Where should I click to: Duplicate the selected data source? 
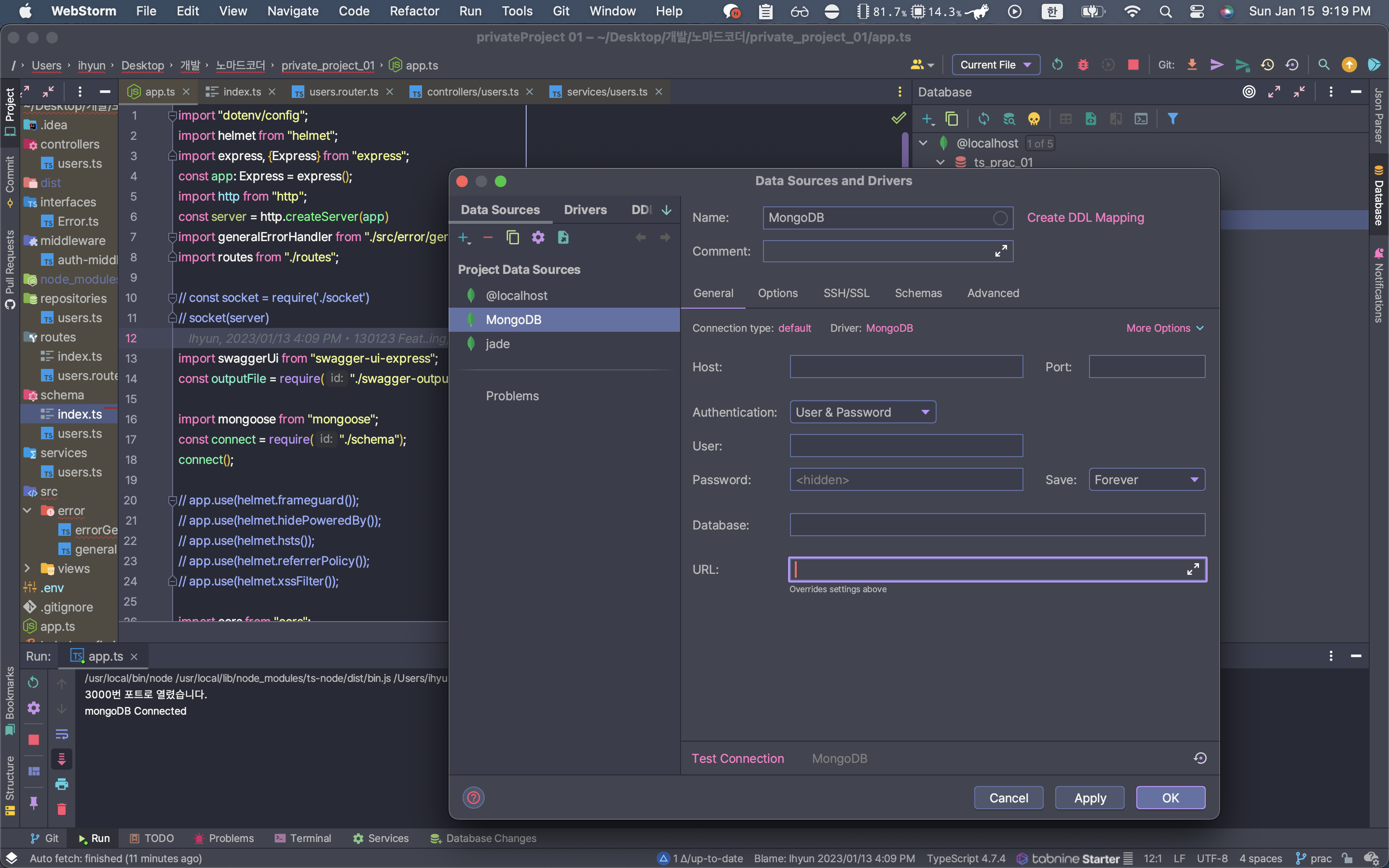pos(513,238)
